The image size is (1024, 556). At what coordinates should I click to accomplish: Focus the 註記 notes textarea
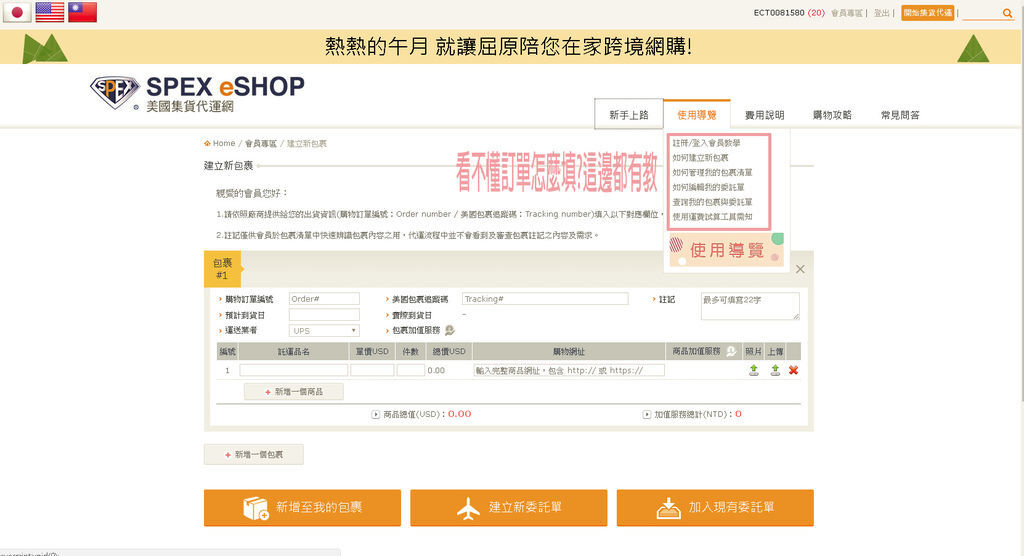coord(750,306)
